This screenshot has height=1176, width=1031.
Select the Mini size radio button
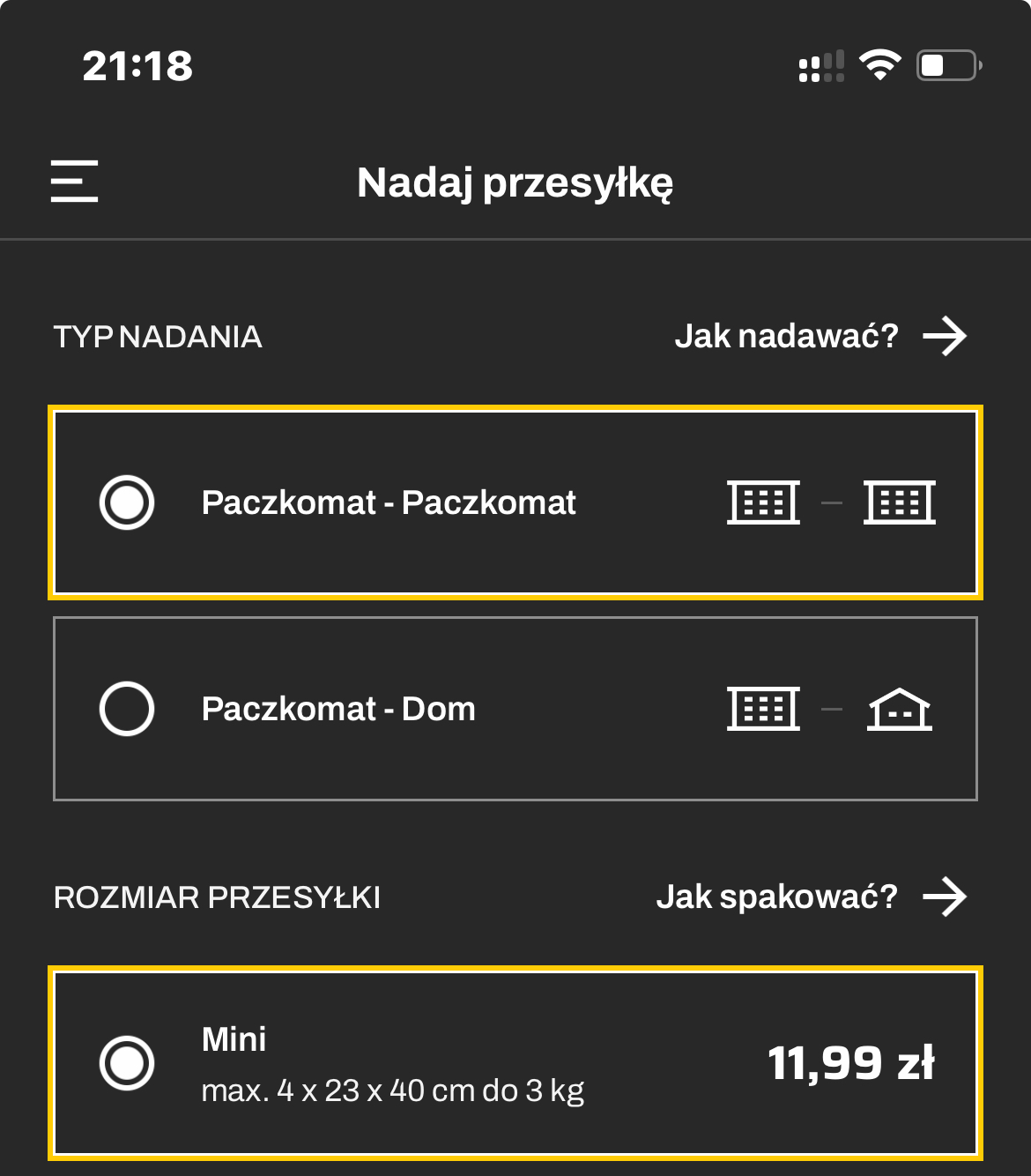pyautogui.click(x=127, y=1063)
